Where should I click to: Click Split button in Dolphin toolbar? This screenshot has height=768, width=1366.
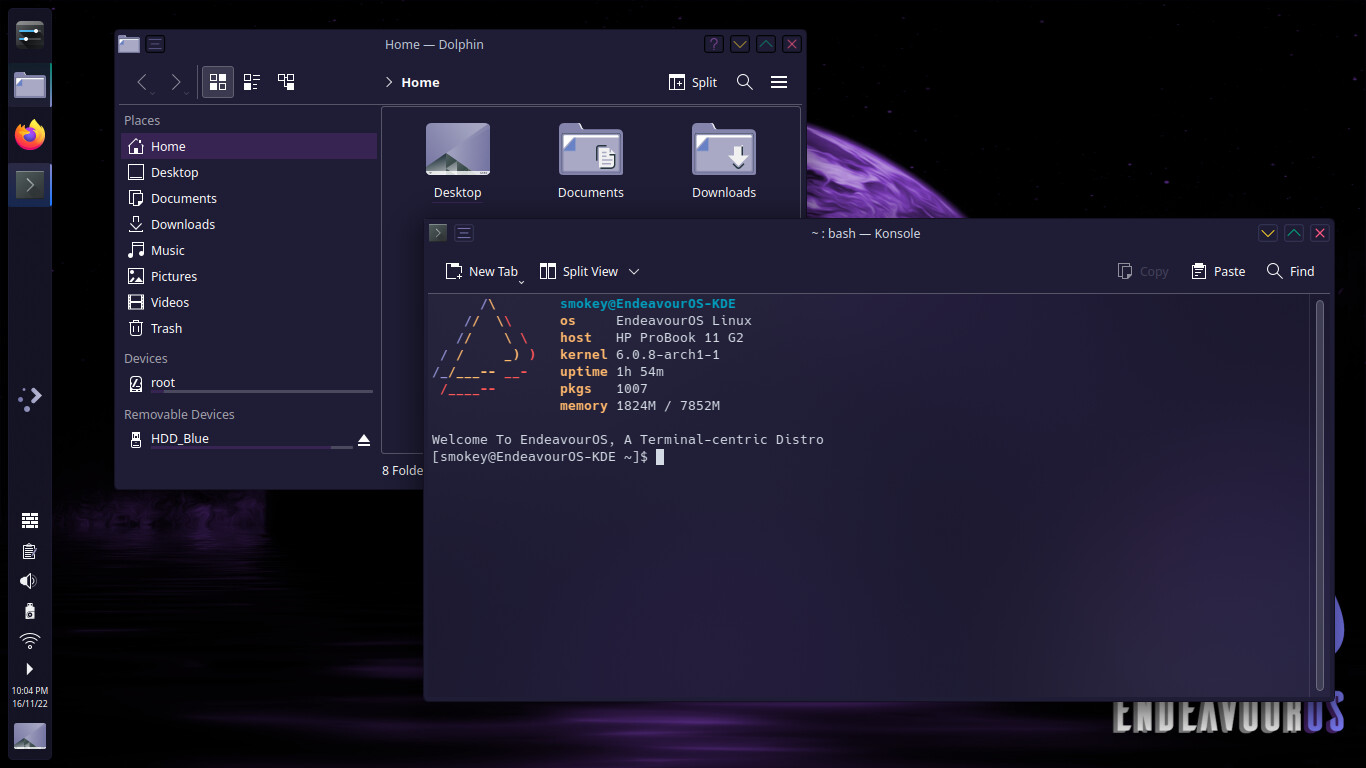(x=693, y=83)
